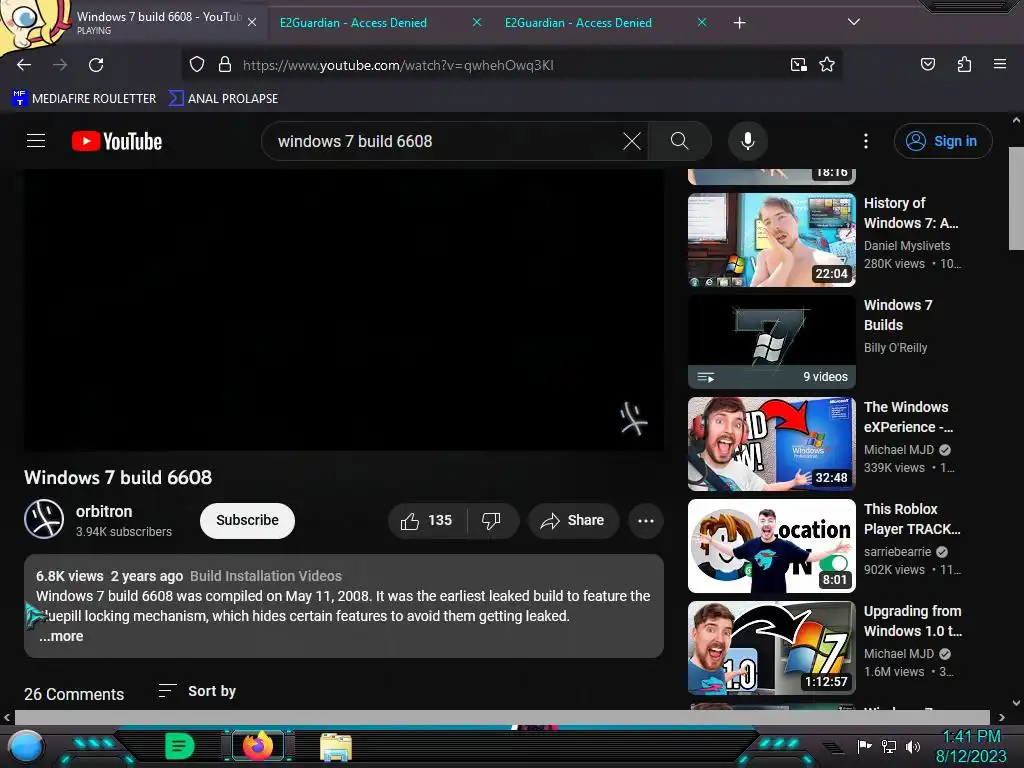Clear the YouTube search box
This screenshot has height=768, width=1024.
point(632,141)
